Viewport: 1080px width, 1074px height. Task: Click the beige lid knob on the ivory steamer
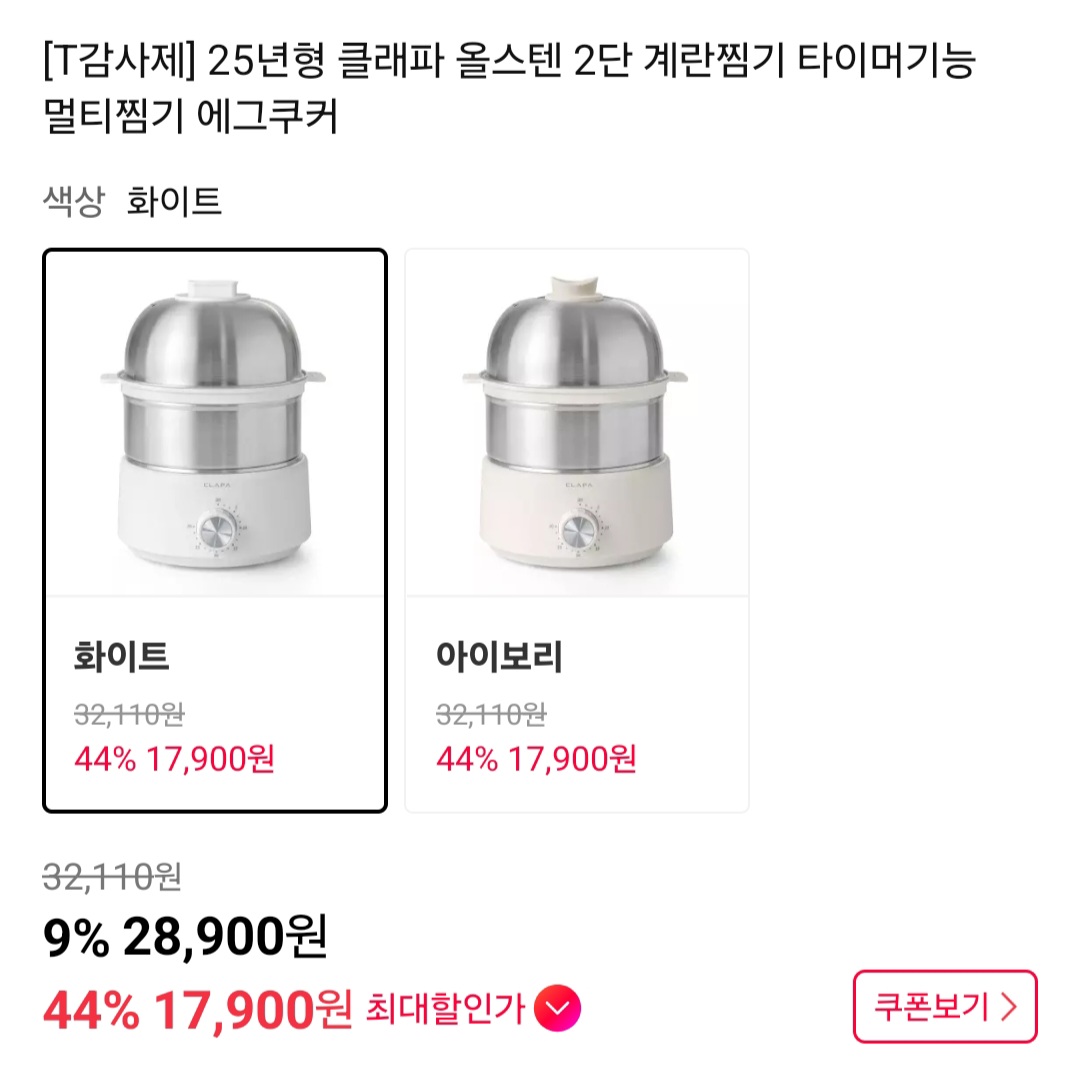click(575, 285)
